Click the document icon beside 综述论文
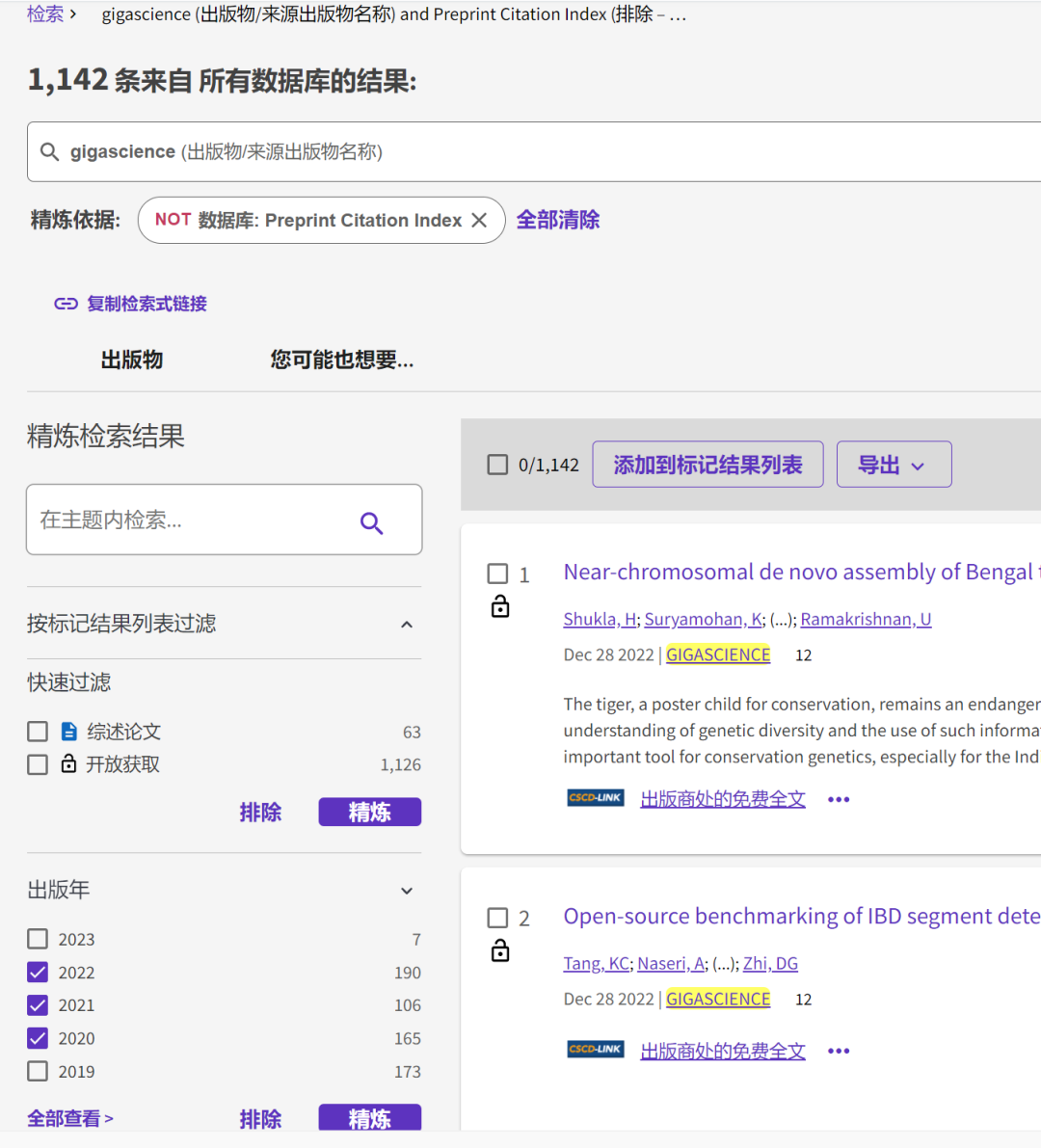 pos(67,731)
